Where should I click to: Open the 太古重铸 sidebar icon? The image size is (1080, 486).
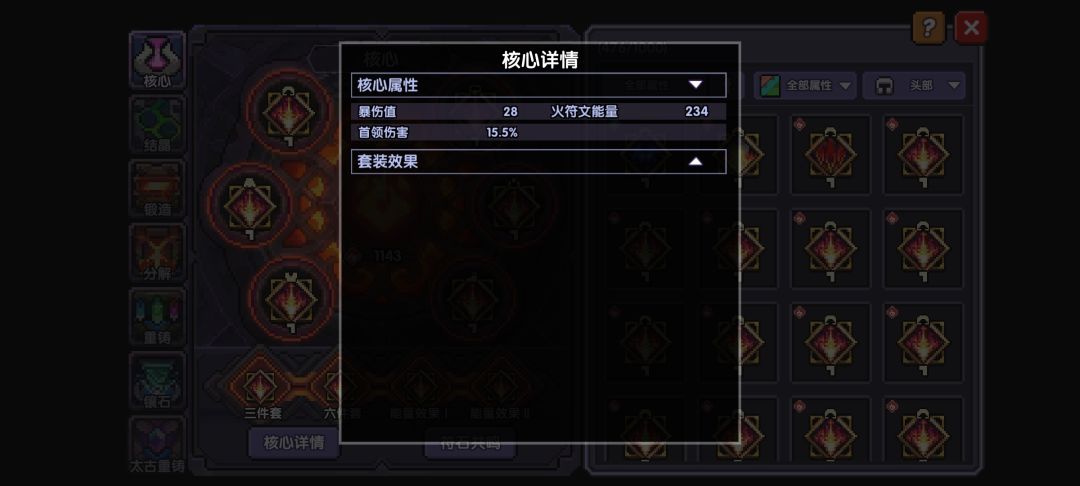(157, 445)
